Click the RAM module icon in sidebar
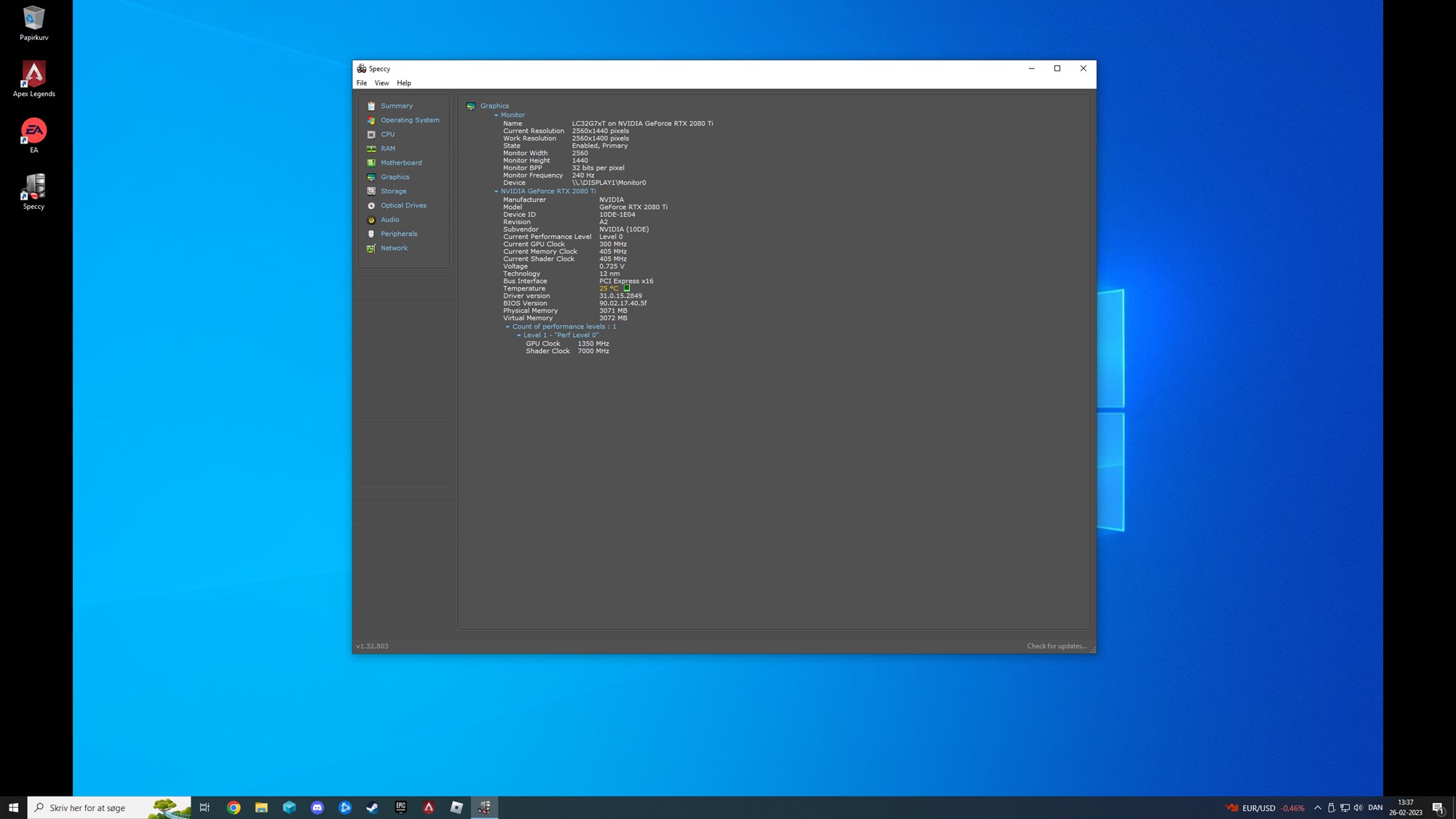Image resolution: width=1456 pixels, height=819 pixels. pyautogui.click(x=371, y=149)
